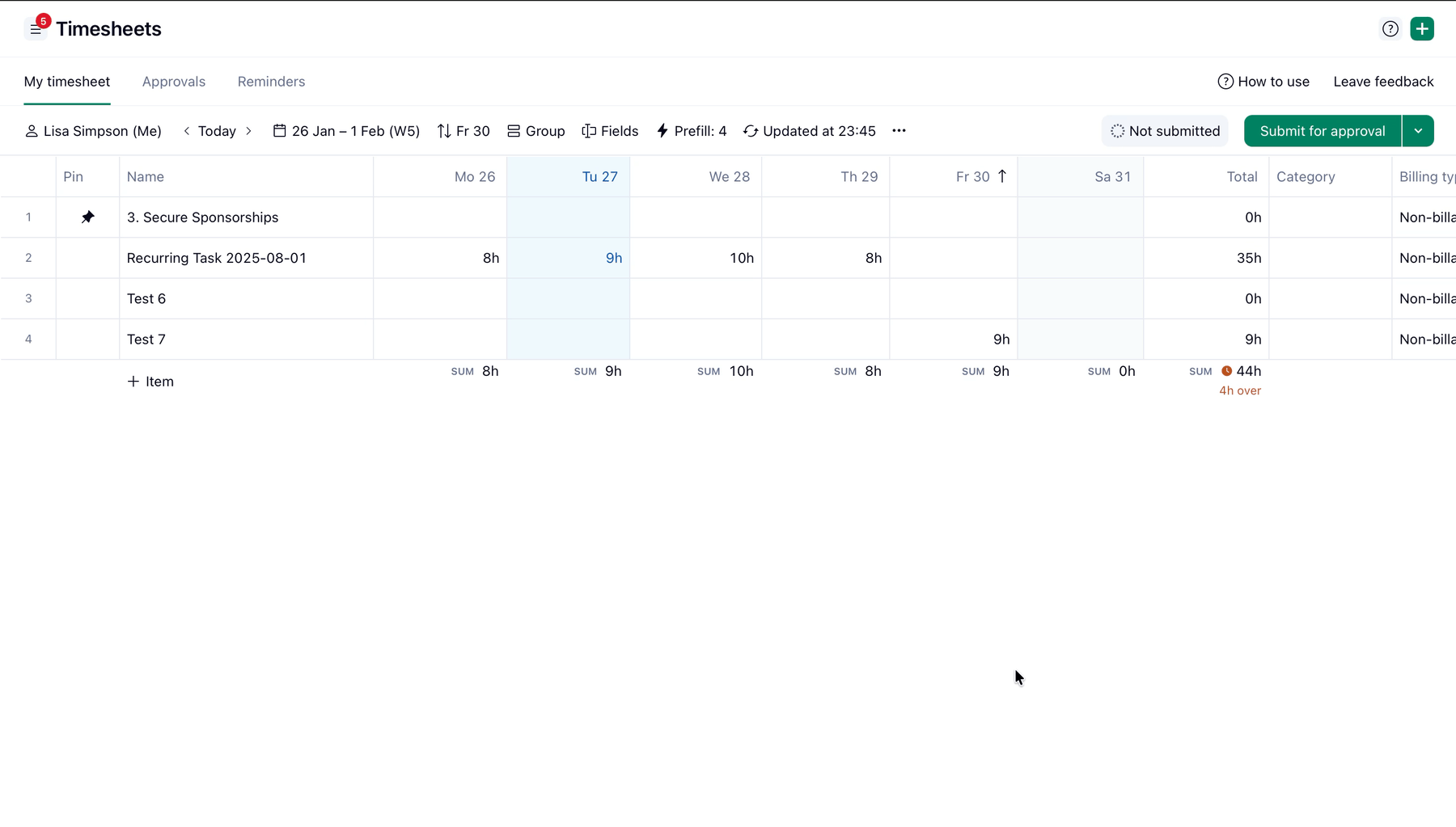The image size is (1456, 827).
Task: Switch to the Approvals tab
Action: [x=174, y=82]
